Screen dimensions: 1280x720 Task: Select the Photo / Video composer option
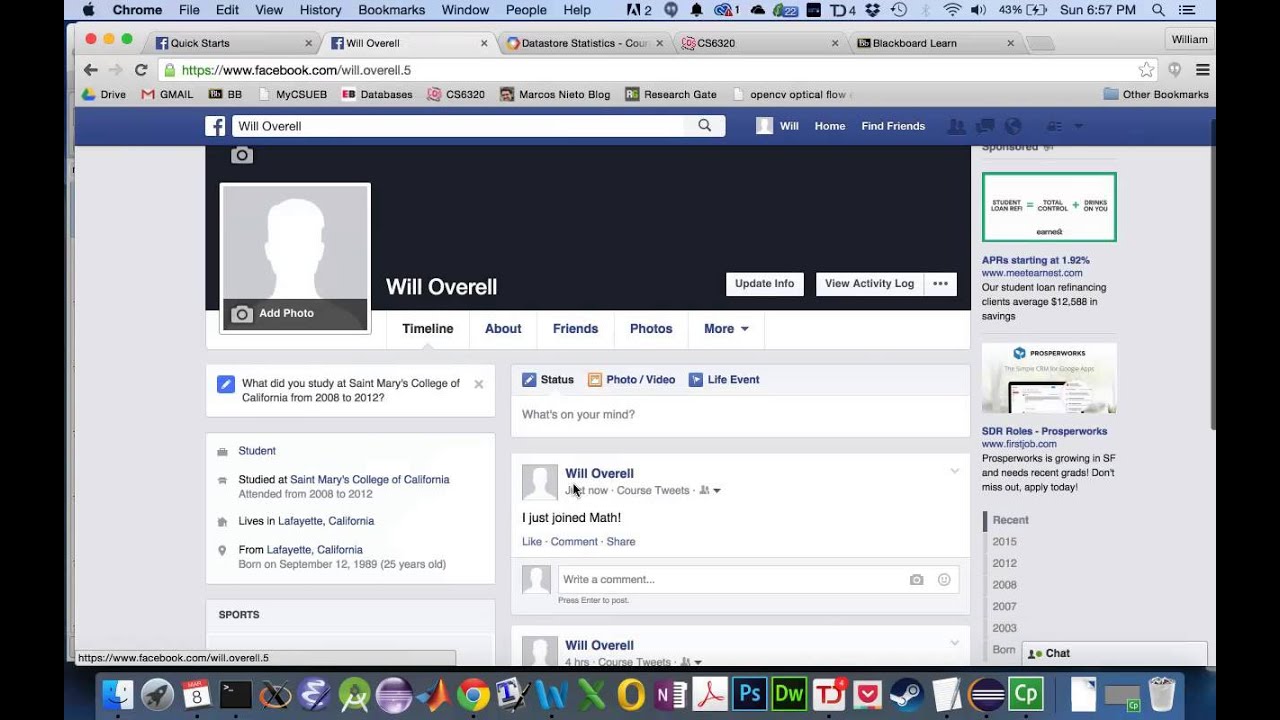[x=631, y=380]
